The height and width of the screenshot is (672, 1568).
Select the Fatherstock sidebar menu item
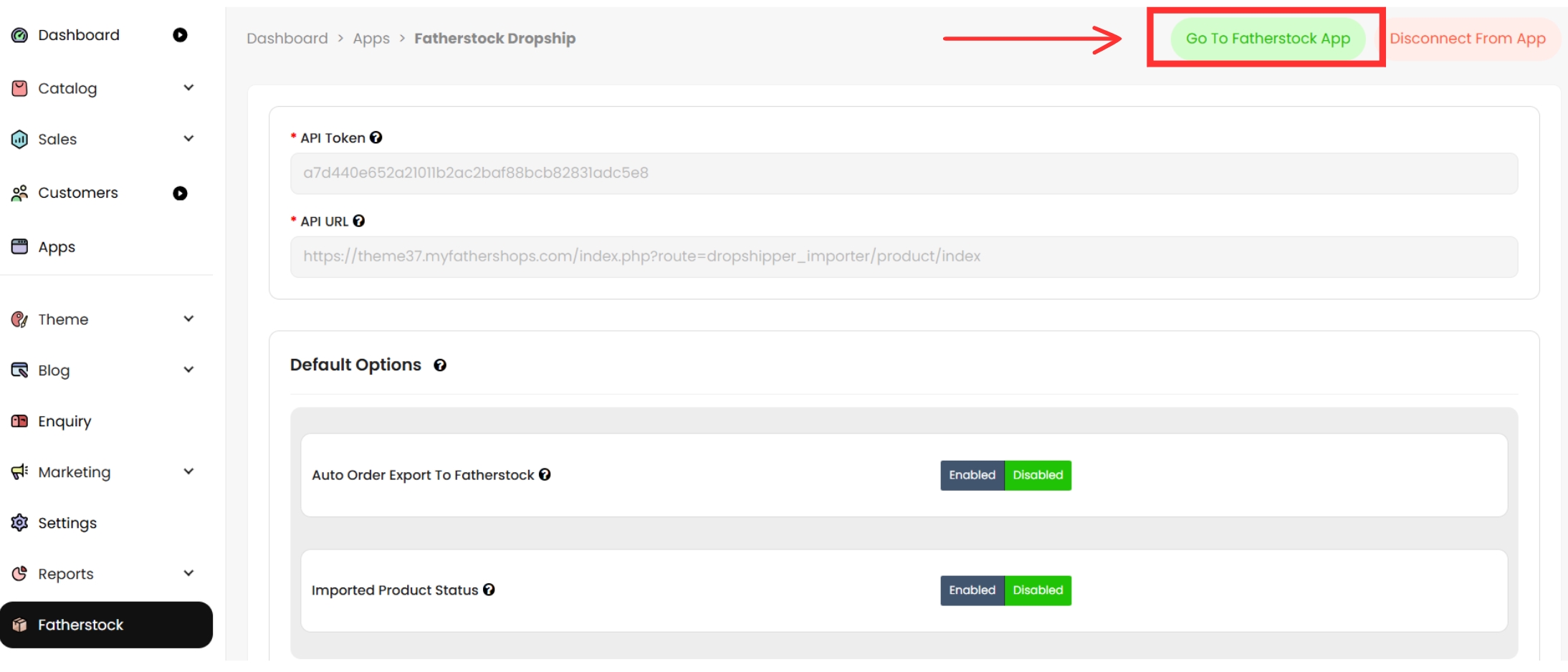coord(106,625)
